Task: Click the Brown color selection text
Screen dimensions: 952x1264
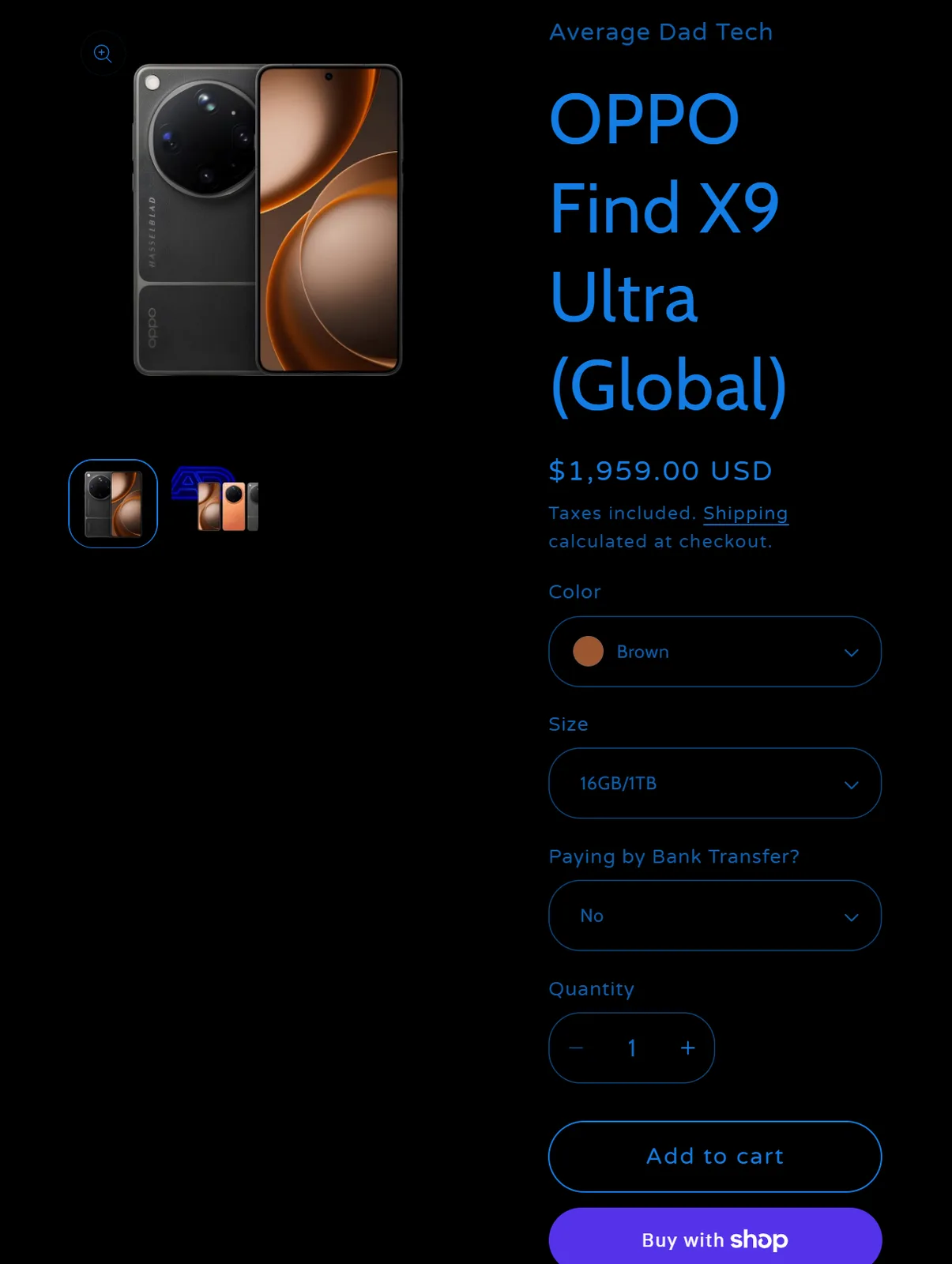Action: tap(642, 653)
